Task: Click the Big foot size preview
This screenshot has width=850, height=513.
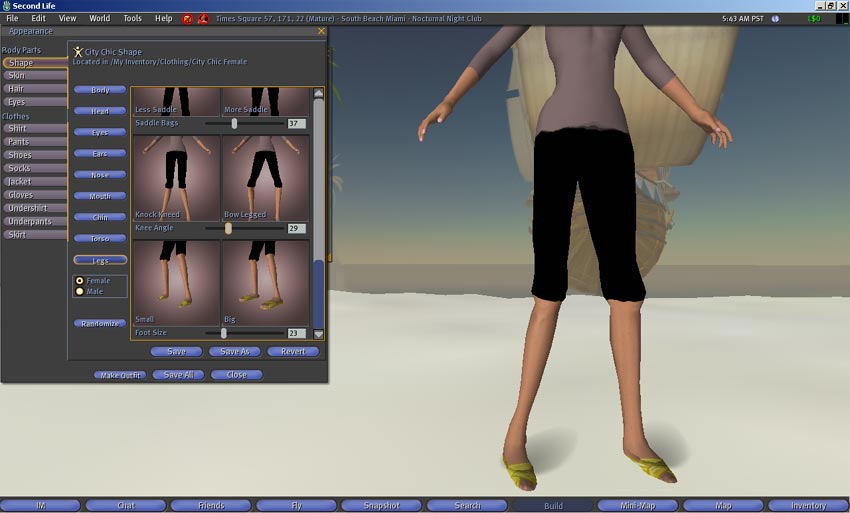Action: (265, 281)
